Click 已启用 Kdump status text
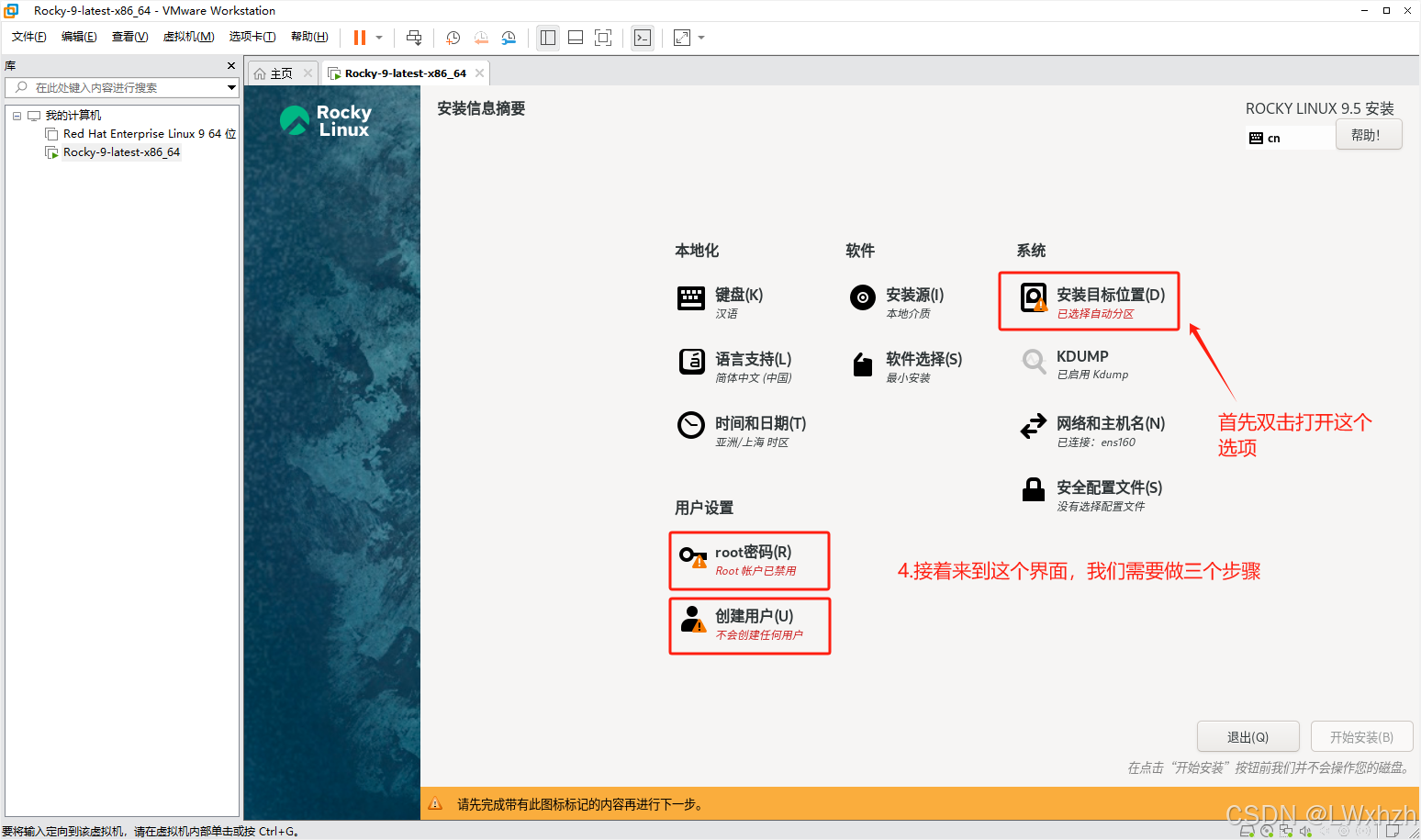This screenshot has width=1421, height=840. [x=1092, y=375]
